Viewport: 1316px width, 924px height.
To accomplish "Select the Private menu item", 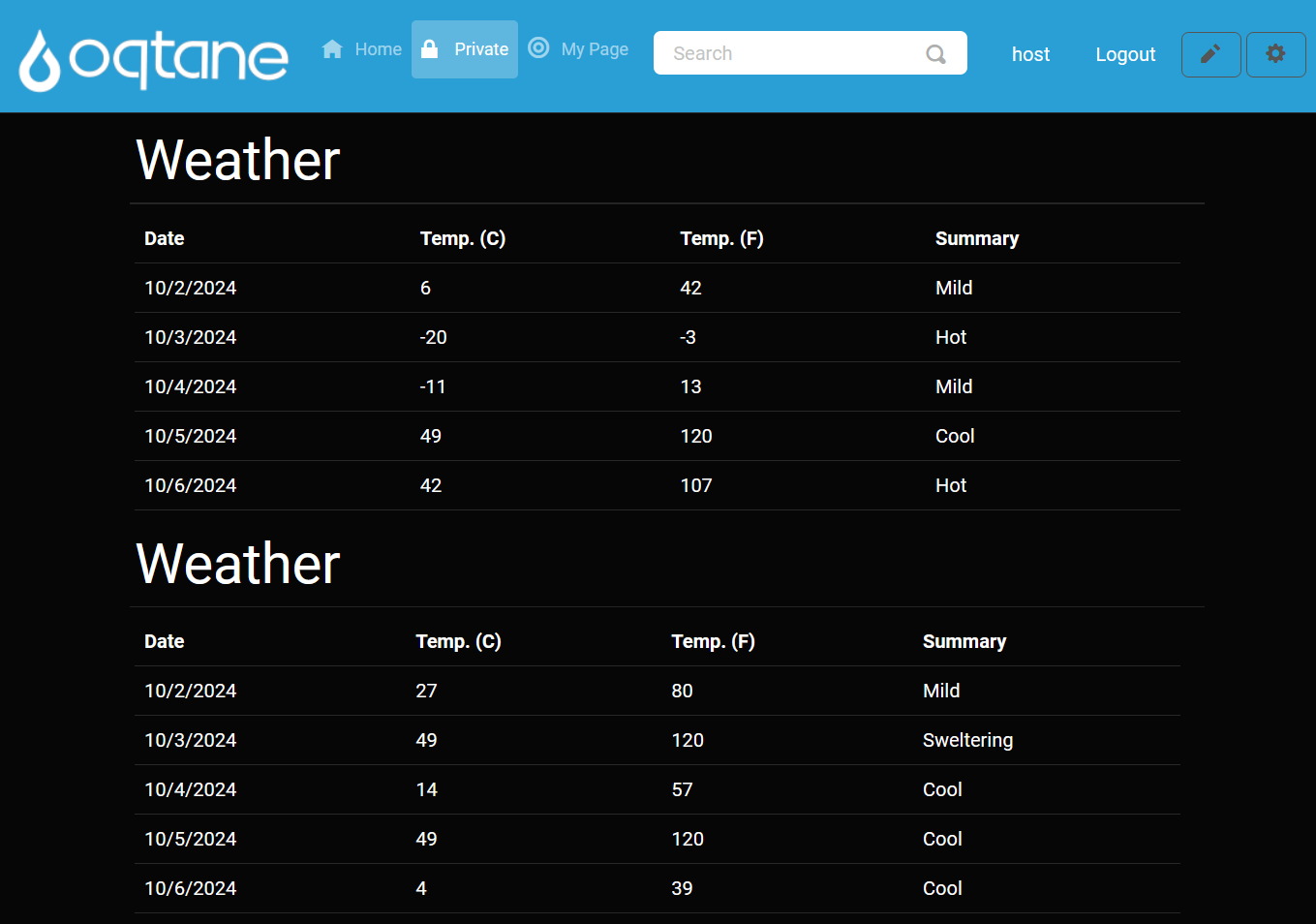I will pos(465,49).
